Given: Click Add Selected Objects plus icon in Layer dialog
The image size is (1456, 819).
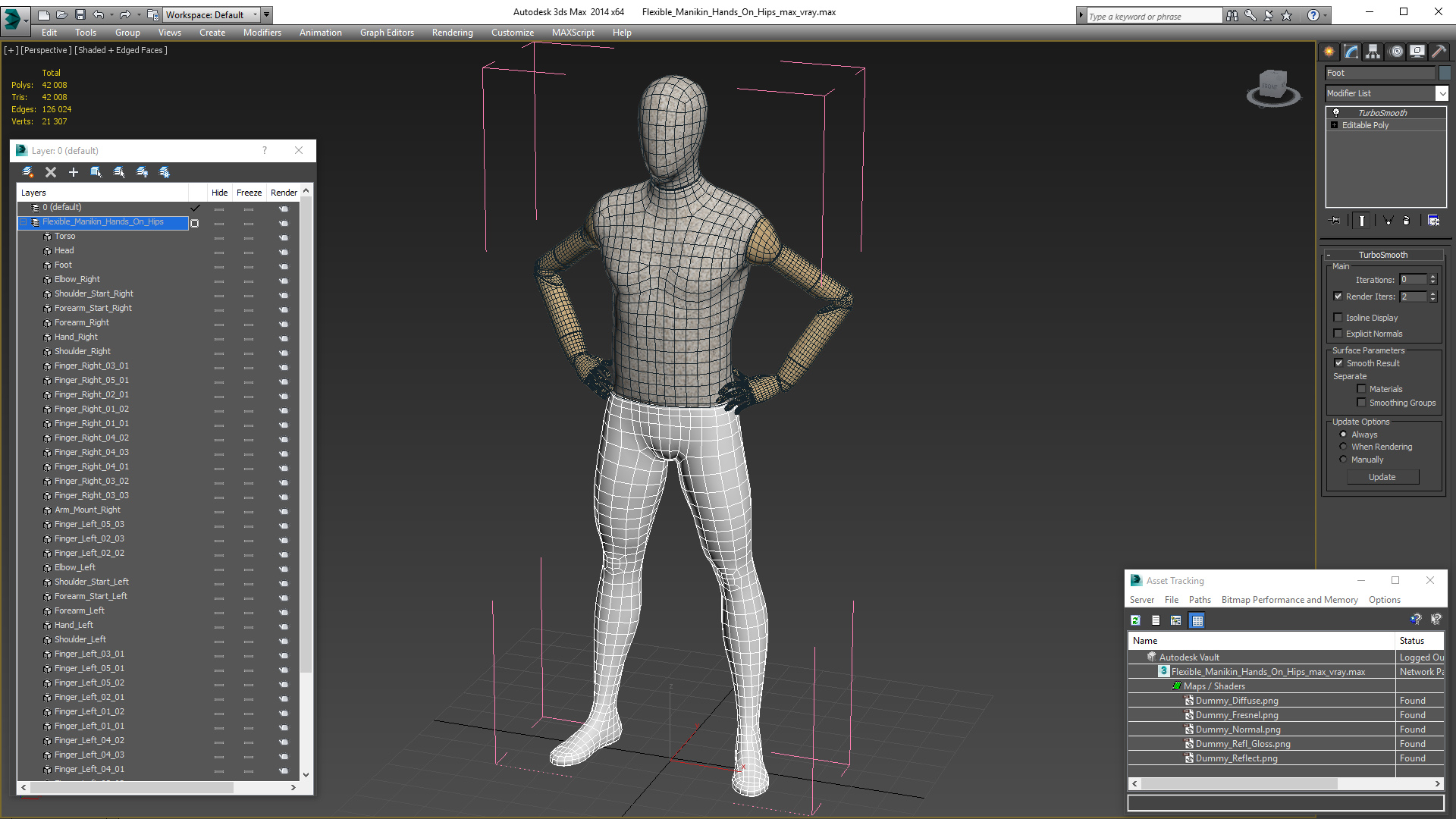Looking at the screenshot, I should coord(74,172).
